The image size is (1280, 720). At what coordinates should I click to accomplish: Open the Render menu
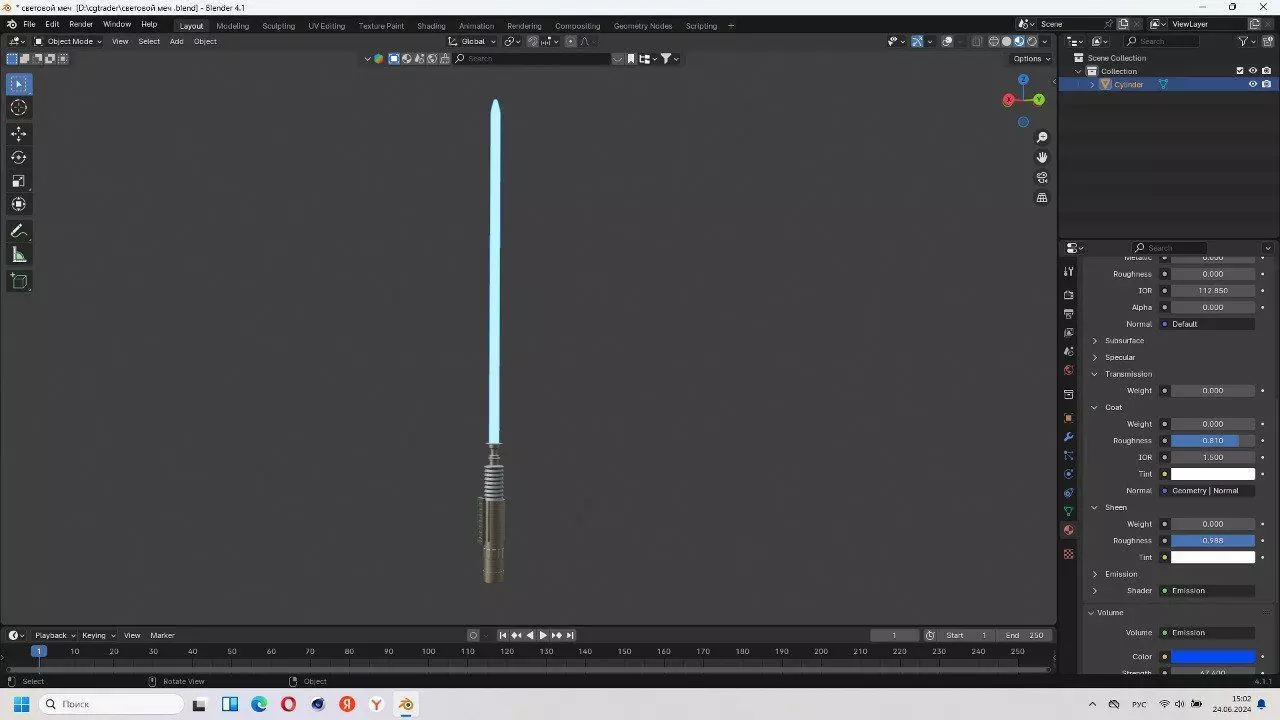(81, 24)
